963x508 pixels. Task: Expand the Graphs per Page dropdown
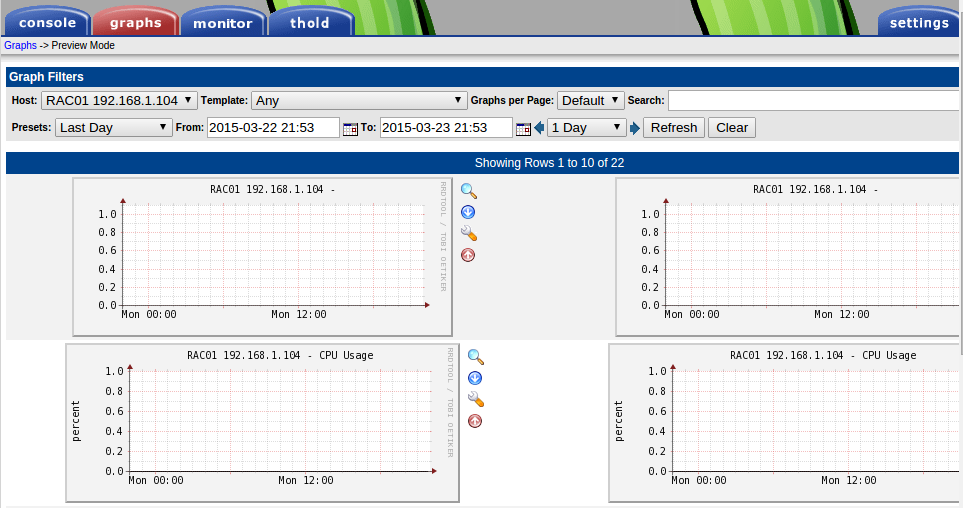(x=590, y=100)
